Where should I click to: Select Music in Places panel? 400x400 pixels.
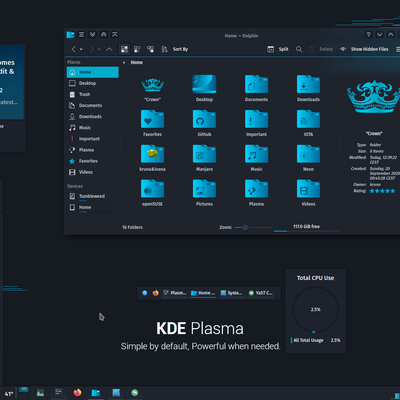point(92,128)
